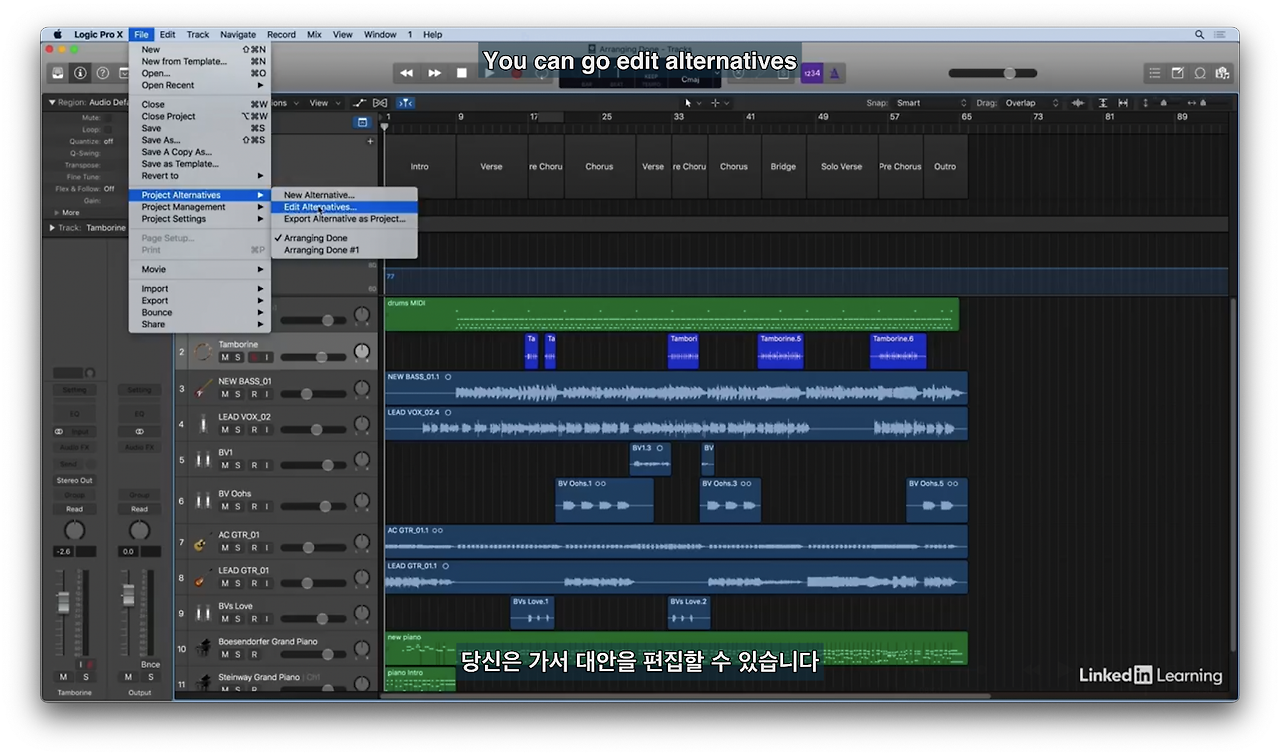Record-enable the LEAD VOX_02 track
This screenshot has height=756, width=1280.
pos(253,430)
